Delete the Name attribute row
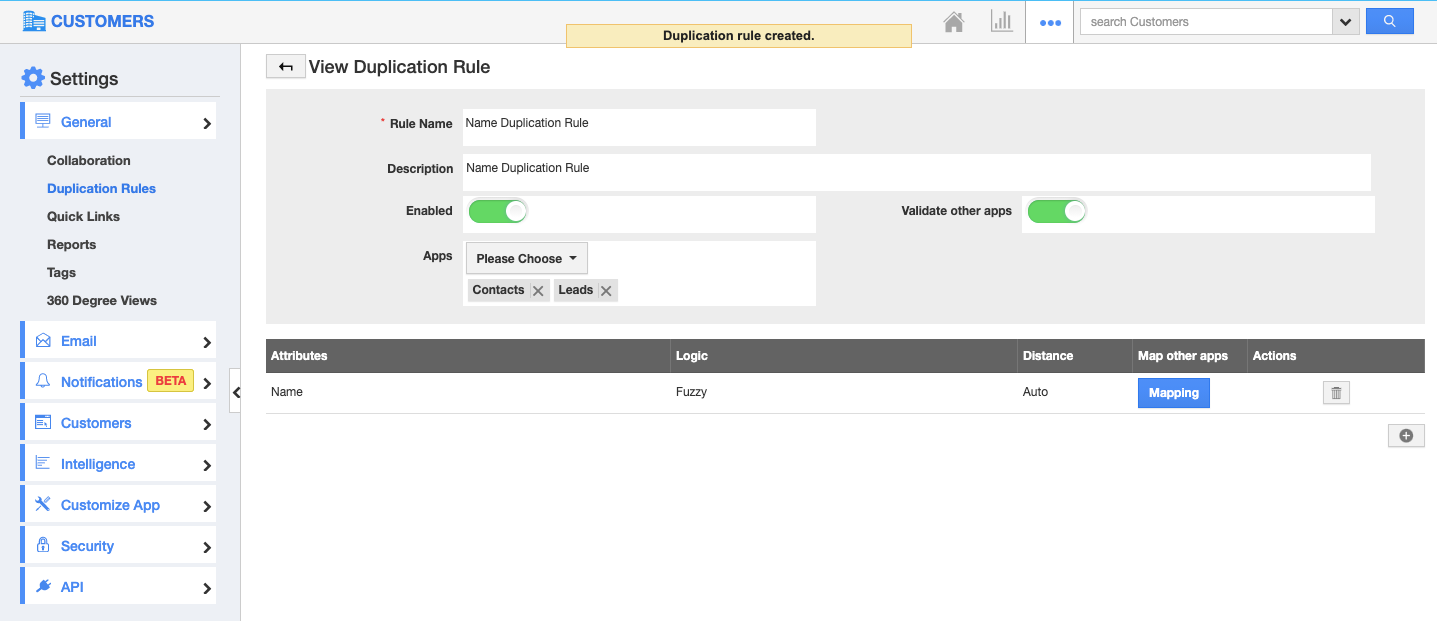 coord(1336,393)
